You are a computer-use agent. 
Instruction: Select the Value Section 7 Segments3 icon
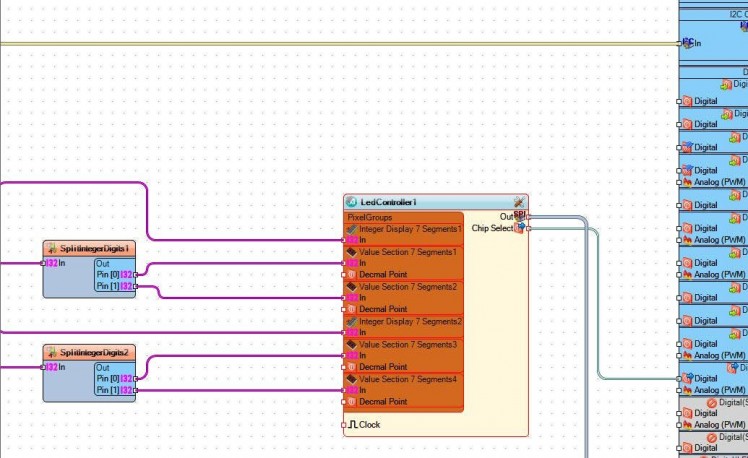(x=352, y=344)
